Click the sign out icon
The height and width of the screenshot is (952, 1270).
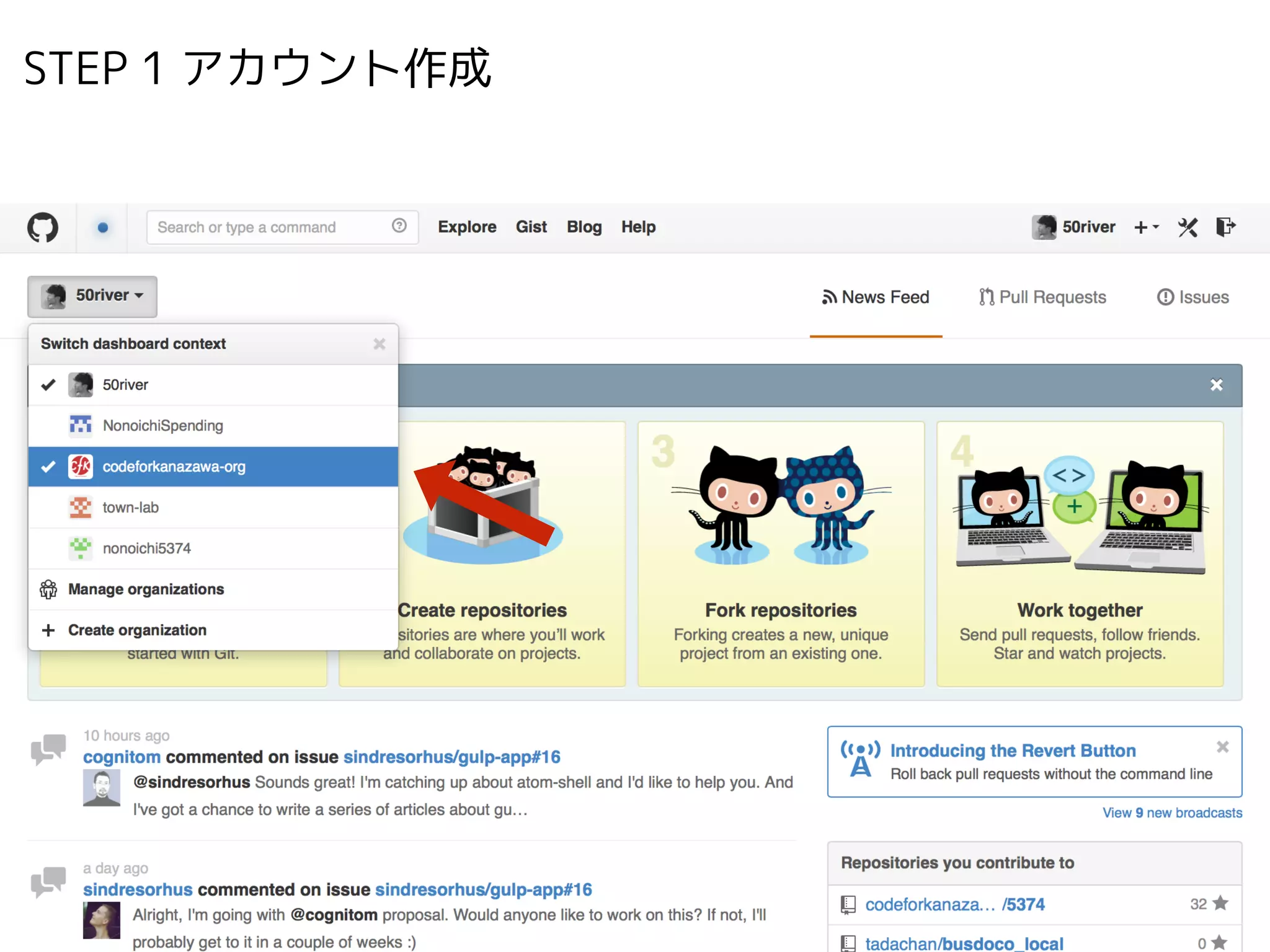coord(1225,227)
